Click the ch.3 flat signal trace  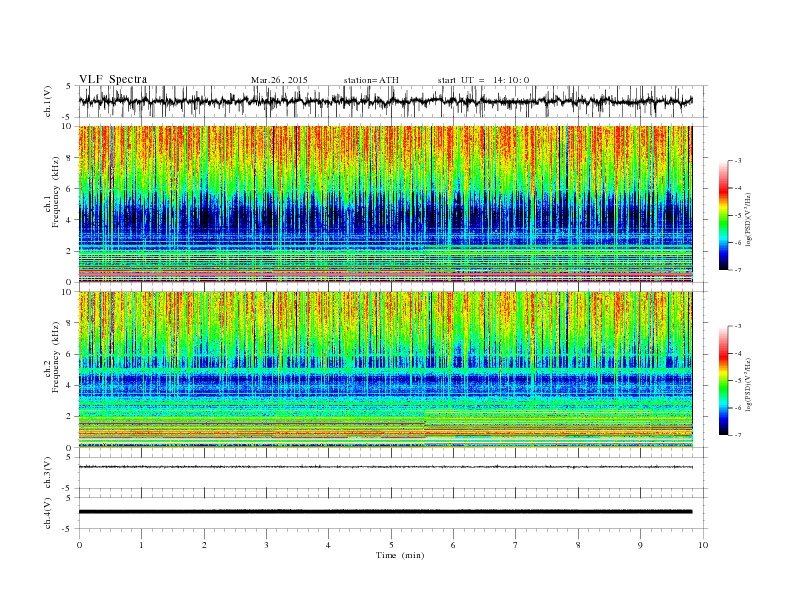385,467
